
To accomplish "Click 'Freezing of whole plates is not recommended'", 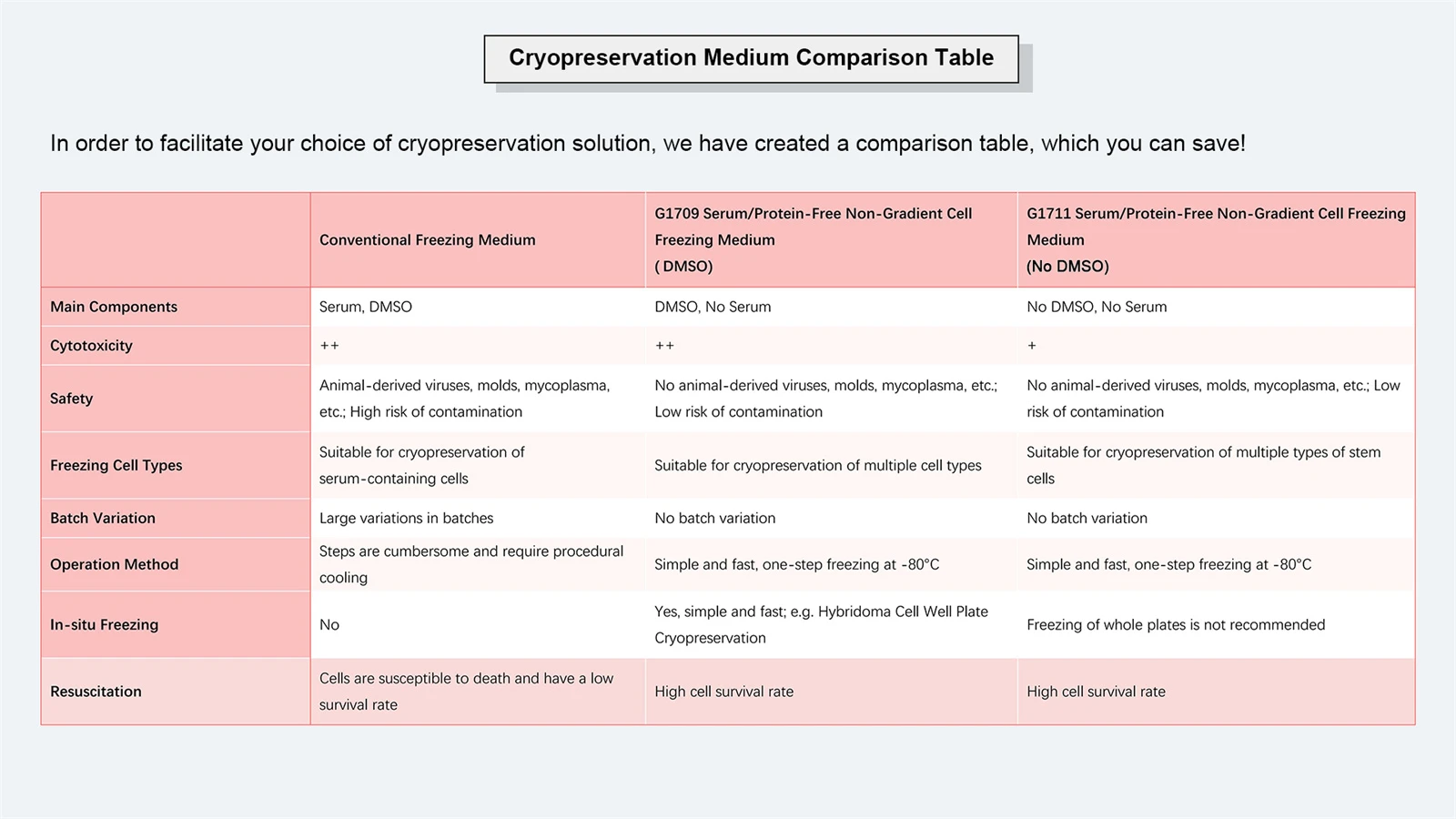I will pos(1176,624).
